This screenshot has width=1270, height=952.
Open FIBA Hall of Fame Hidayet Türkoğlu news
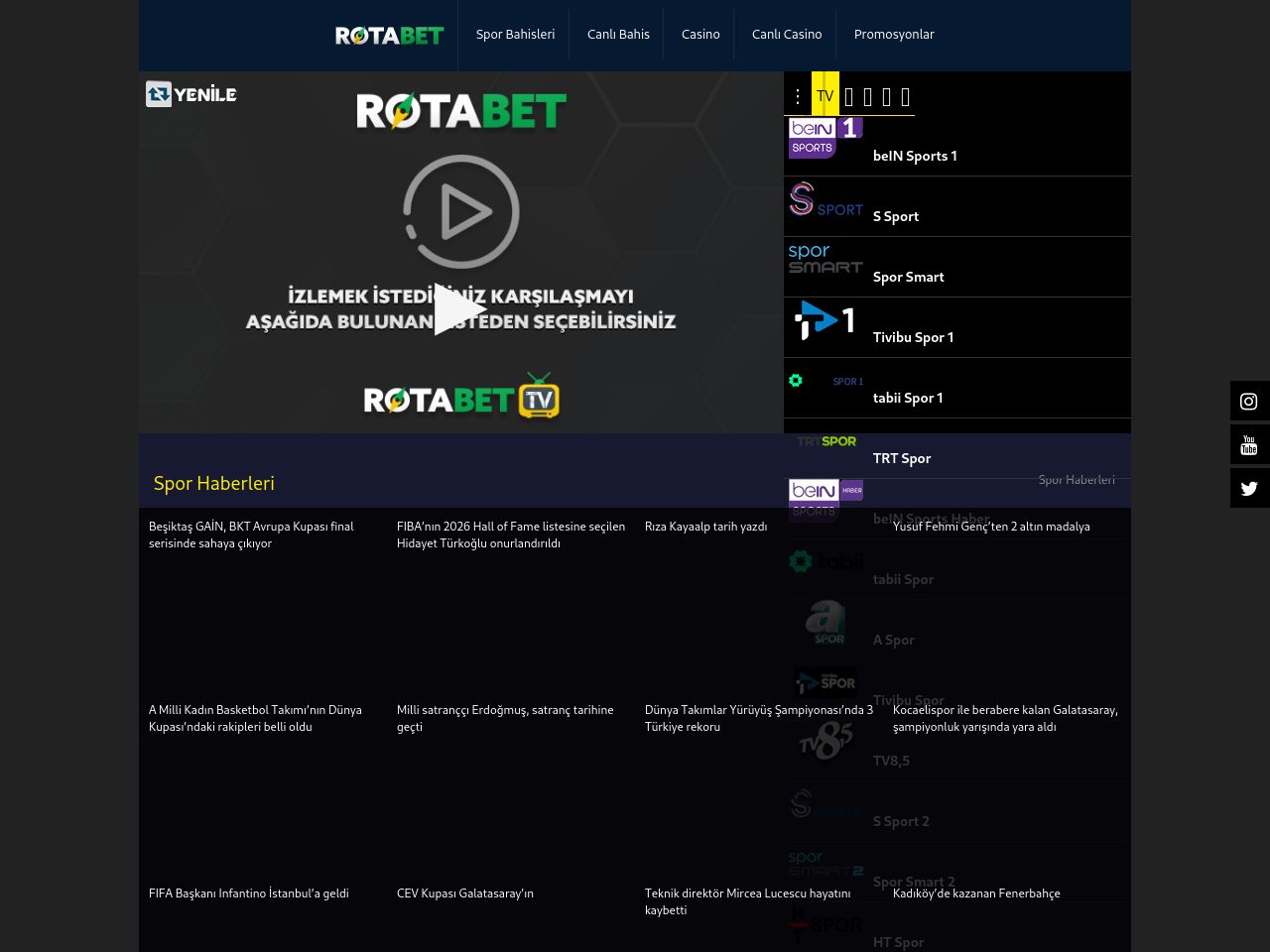tap(511, 535)
